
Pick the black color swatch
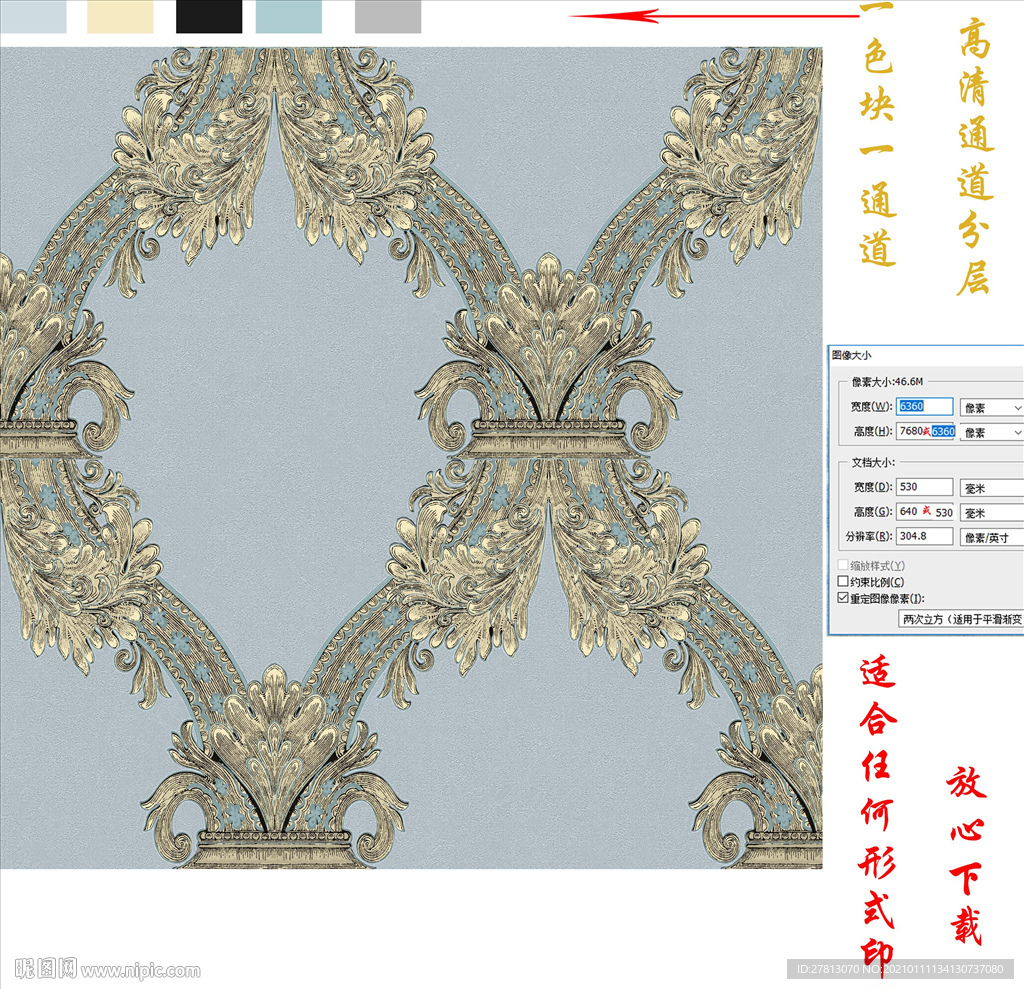point(209,17)
